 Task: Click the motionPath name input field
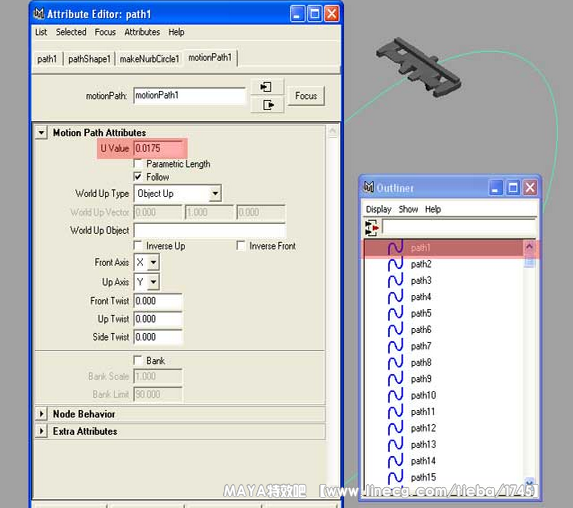pyautogui.click(x=189, y=95)
